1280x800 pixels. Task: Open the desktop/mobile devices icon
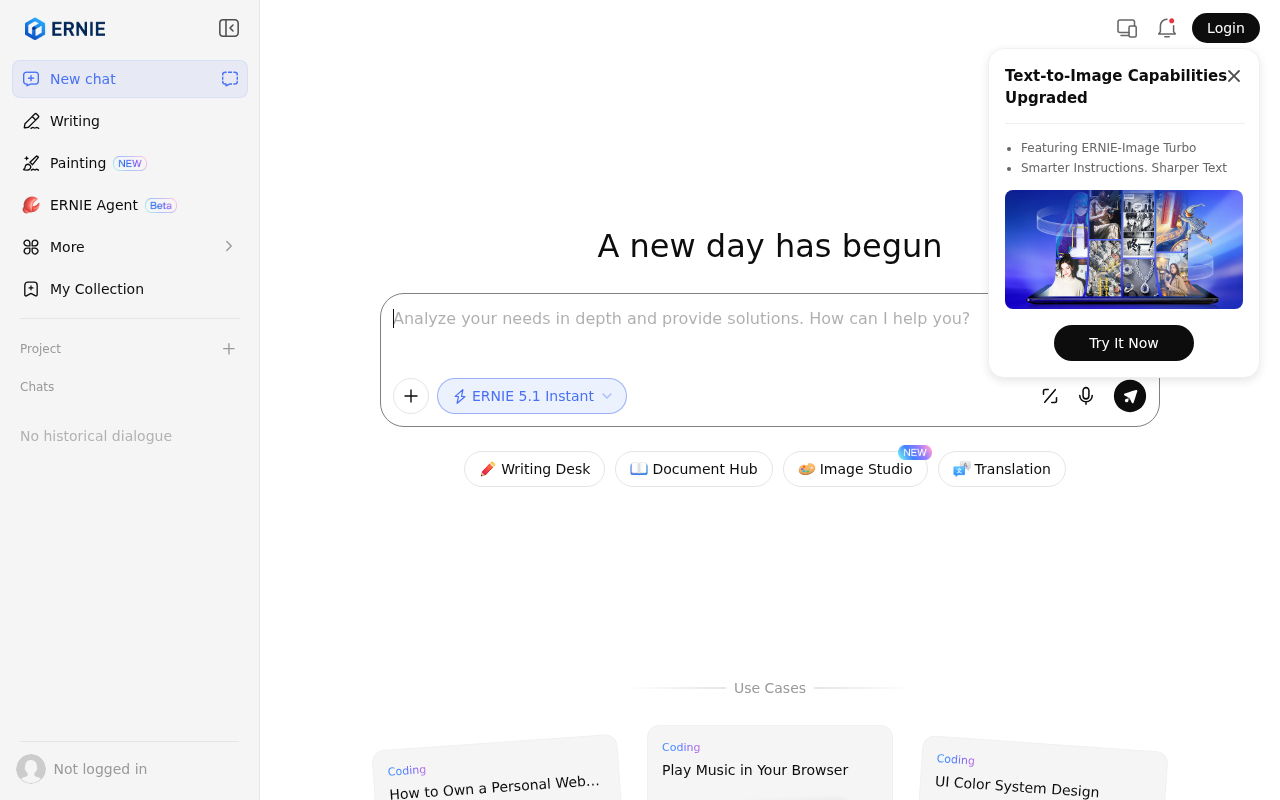point(1127,28)
